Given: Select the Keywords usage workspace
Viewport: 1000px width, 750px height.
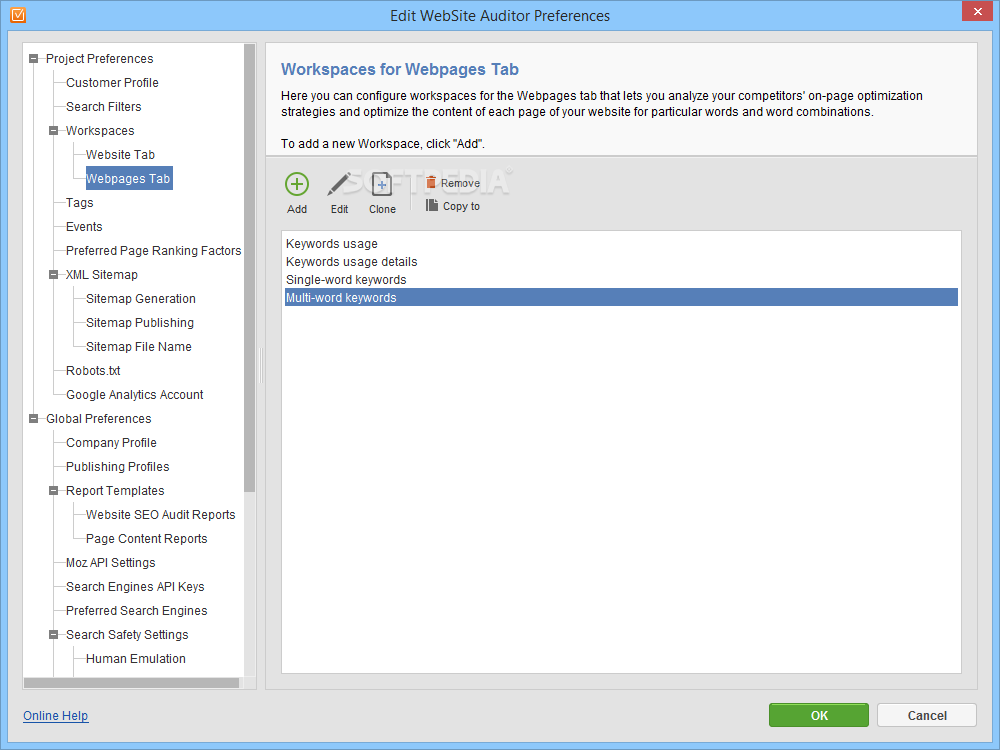Looking at the screenshot, I should [621, 244].
